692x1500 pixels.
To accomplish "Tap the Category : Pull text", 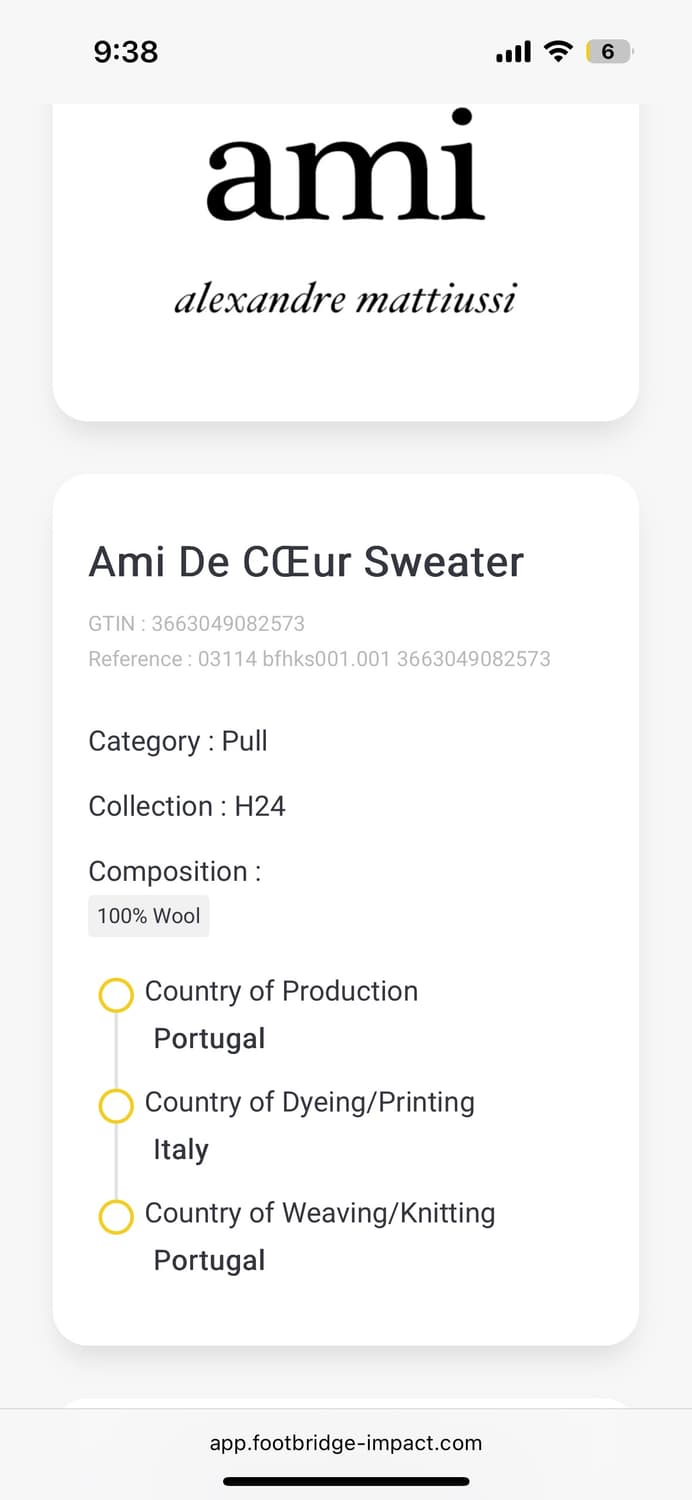I will click(x=178, y=741).
